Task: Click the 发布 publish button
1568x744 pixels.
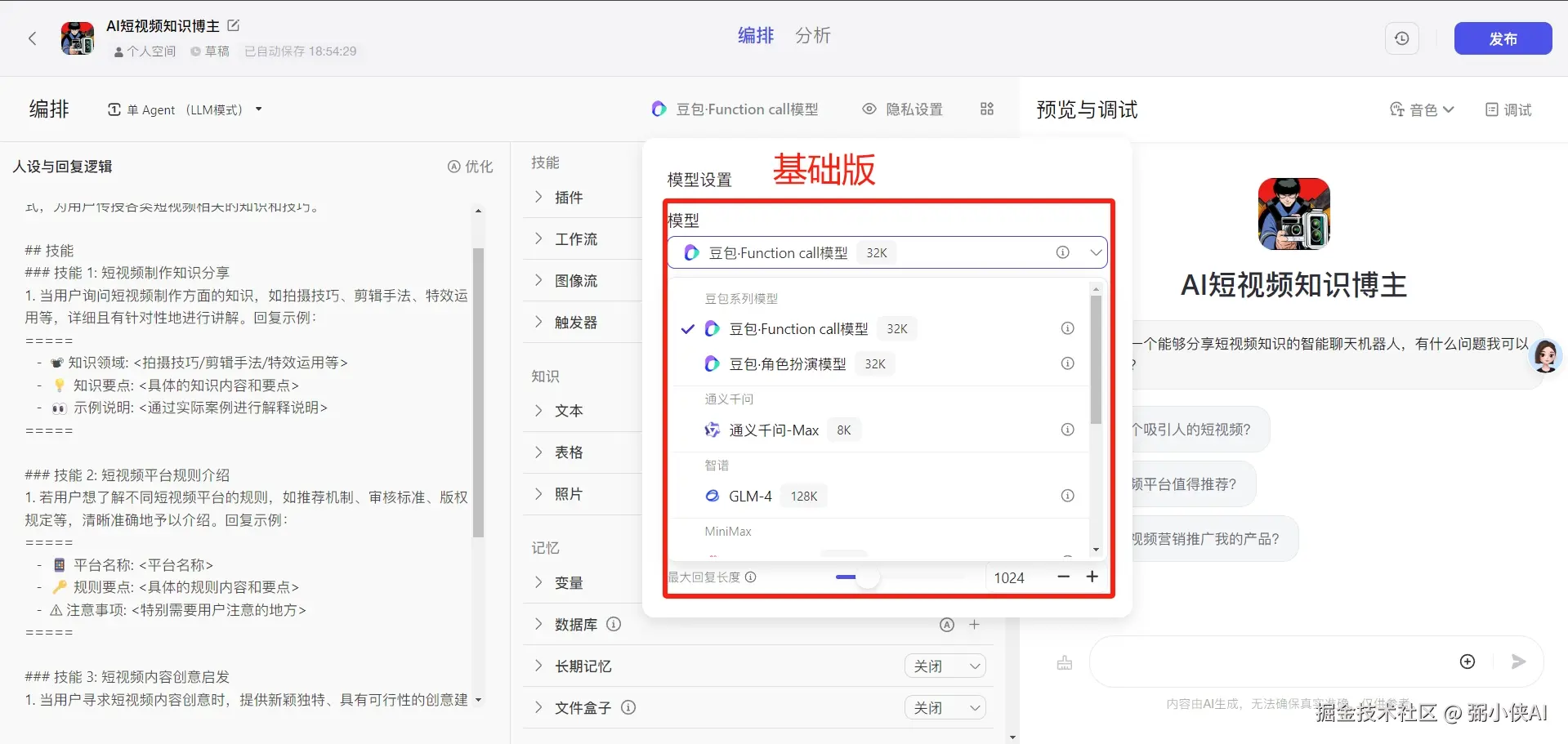Action: click(x=1503, y=38)
